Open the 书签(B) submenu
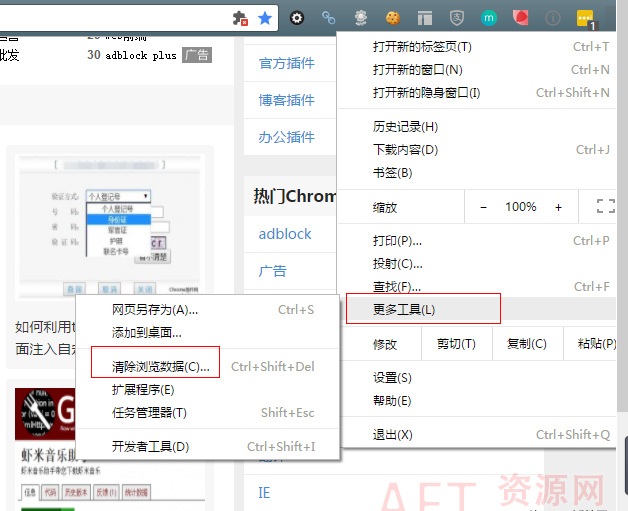Image resolution: width=628 pixels, height=511 pixels. (392, 173)
